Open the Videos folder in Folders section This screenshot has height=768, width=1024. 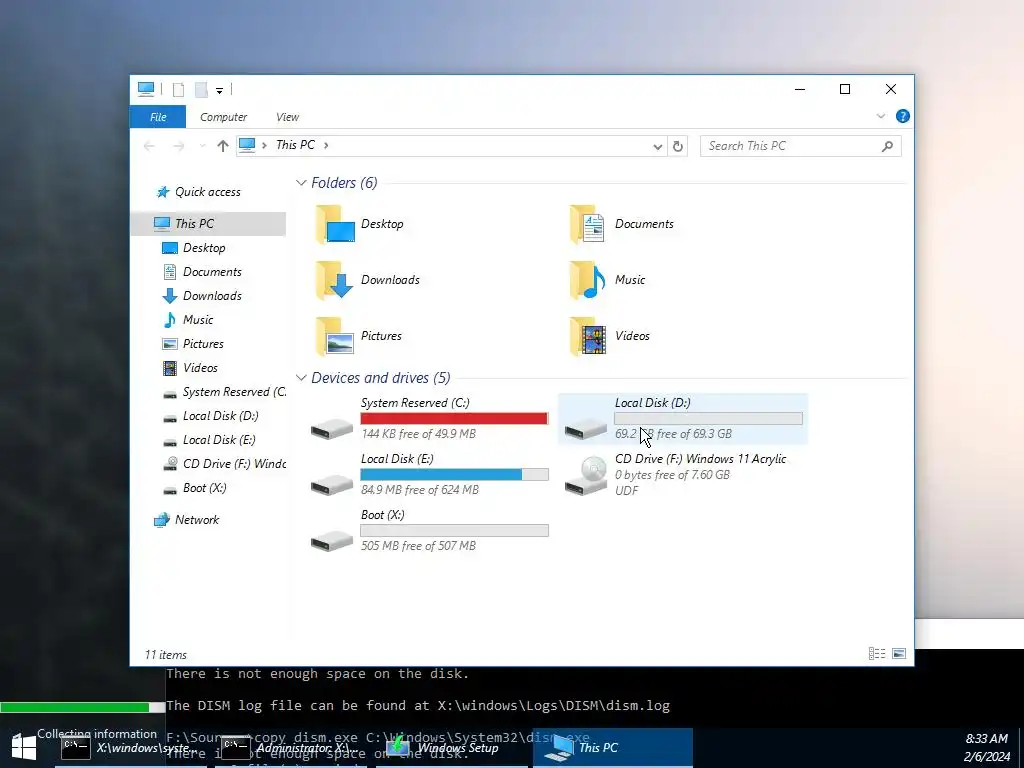609,336
